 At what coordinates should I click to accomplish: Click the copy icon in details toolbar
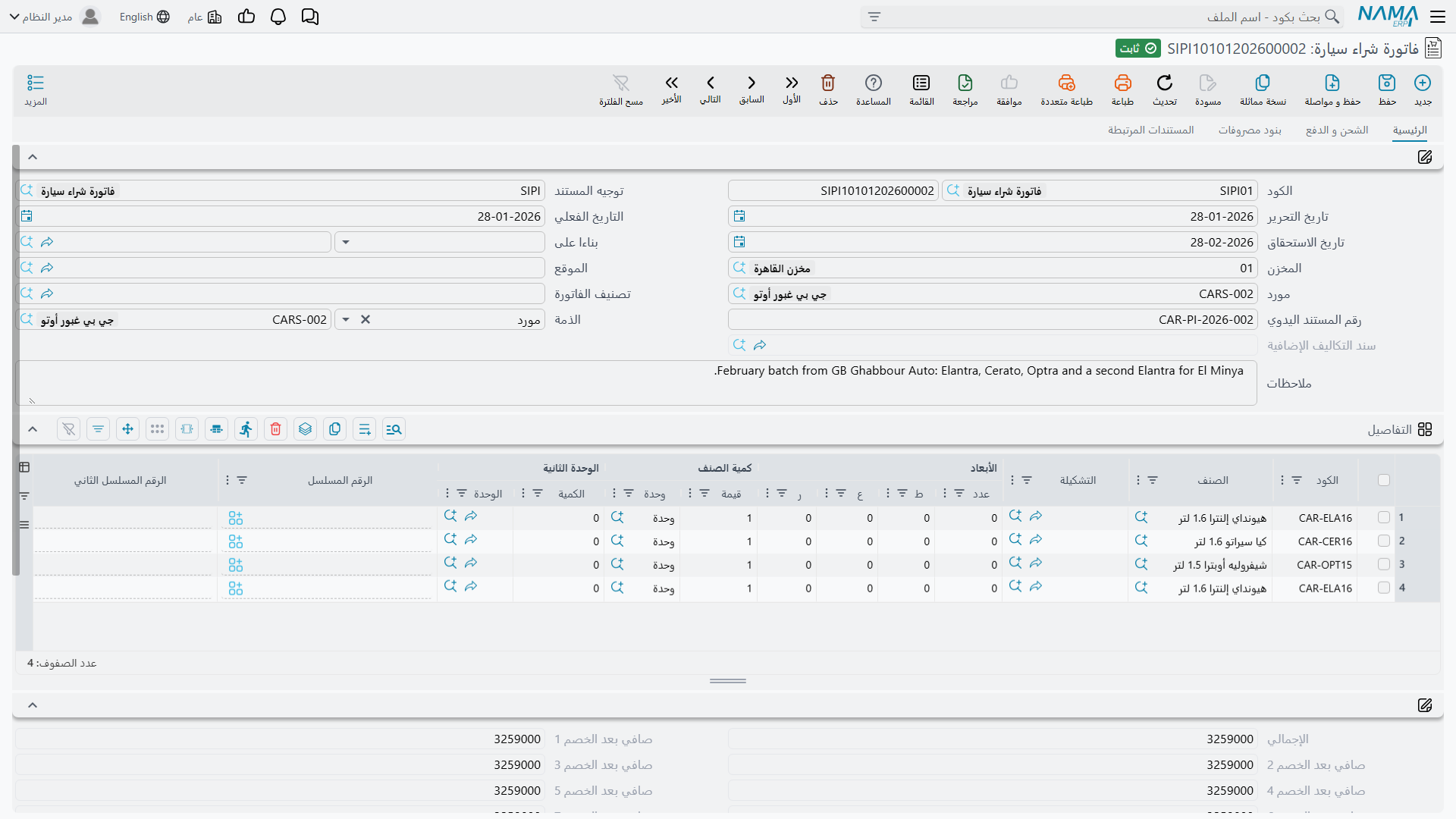coord(334,429)
